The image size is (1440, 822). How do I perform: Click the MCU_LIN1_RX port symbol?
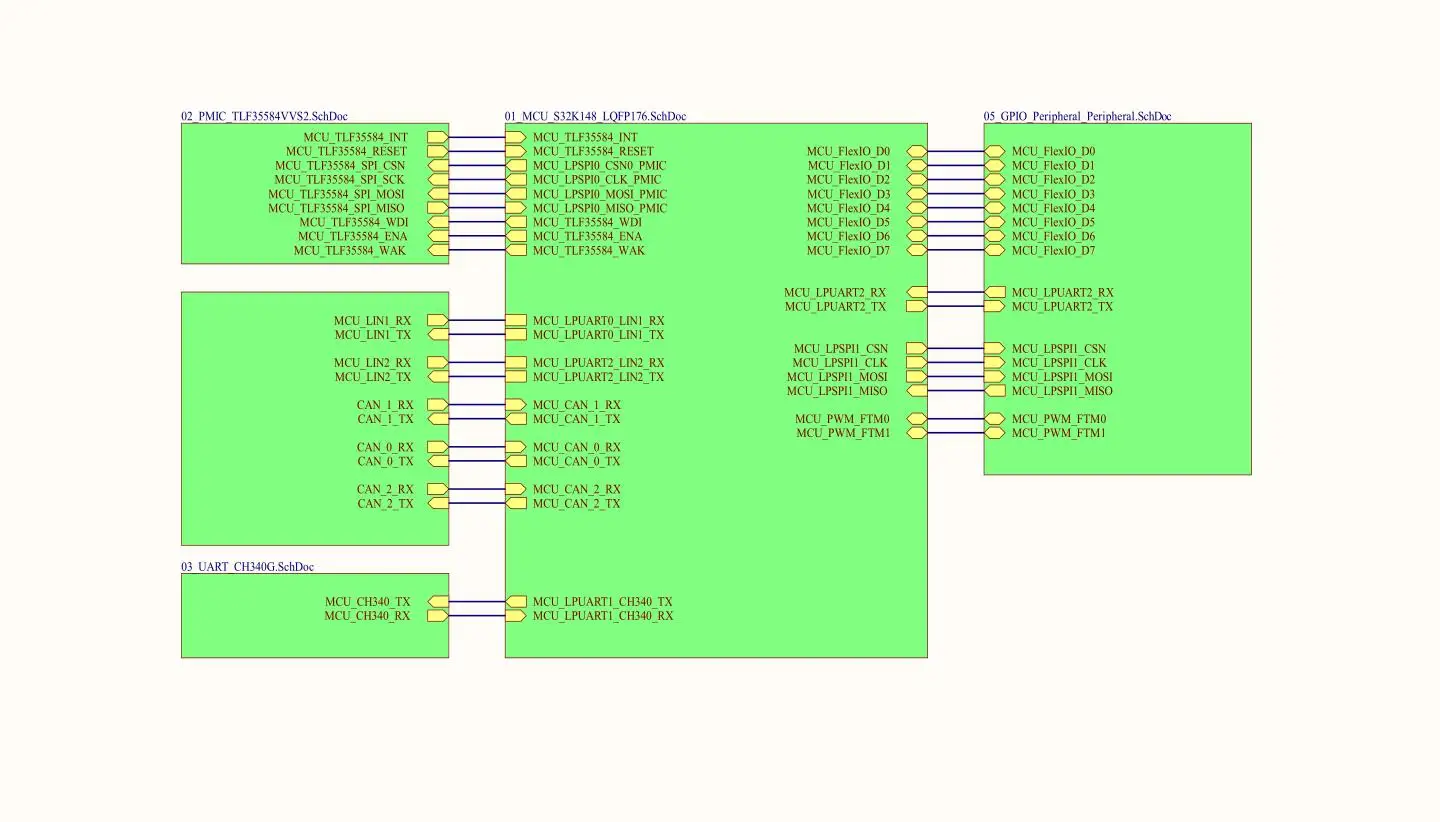(438, 321)
